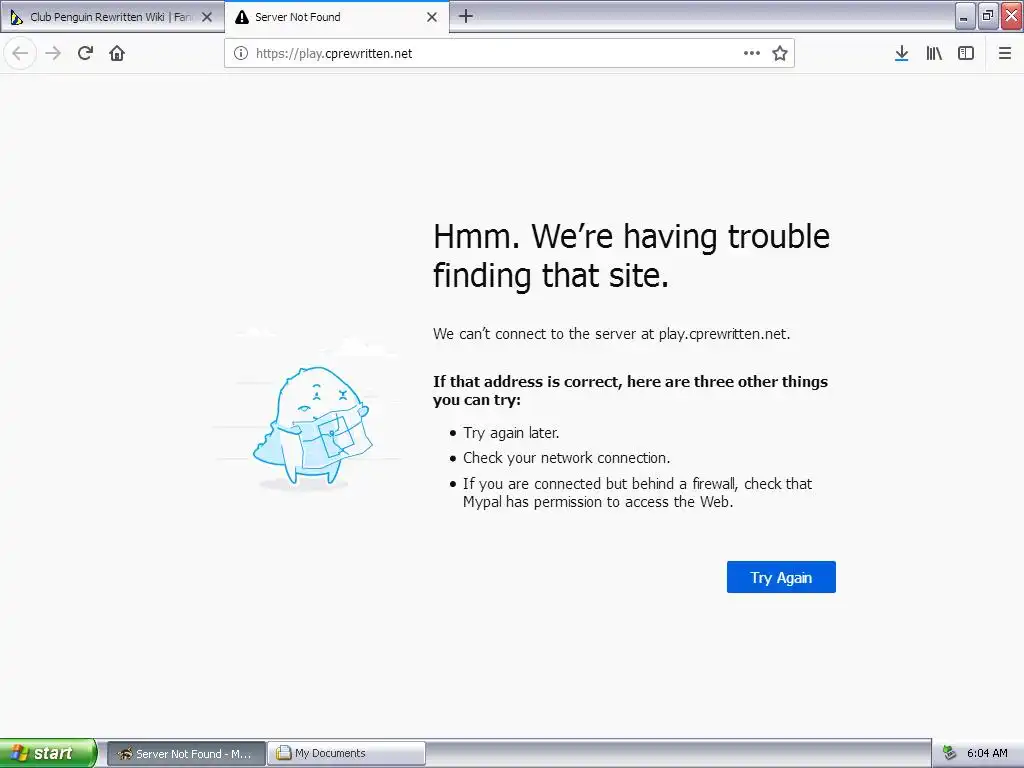Restore down the browser window
Image resolution: width=1024 pixels, height=768 pixels.
(988, 16)
